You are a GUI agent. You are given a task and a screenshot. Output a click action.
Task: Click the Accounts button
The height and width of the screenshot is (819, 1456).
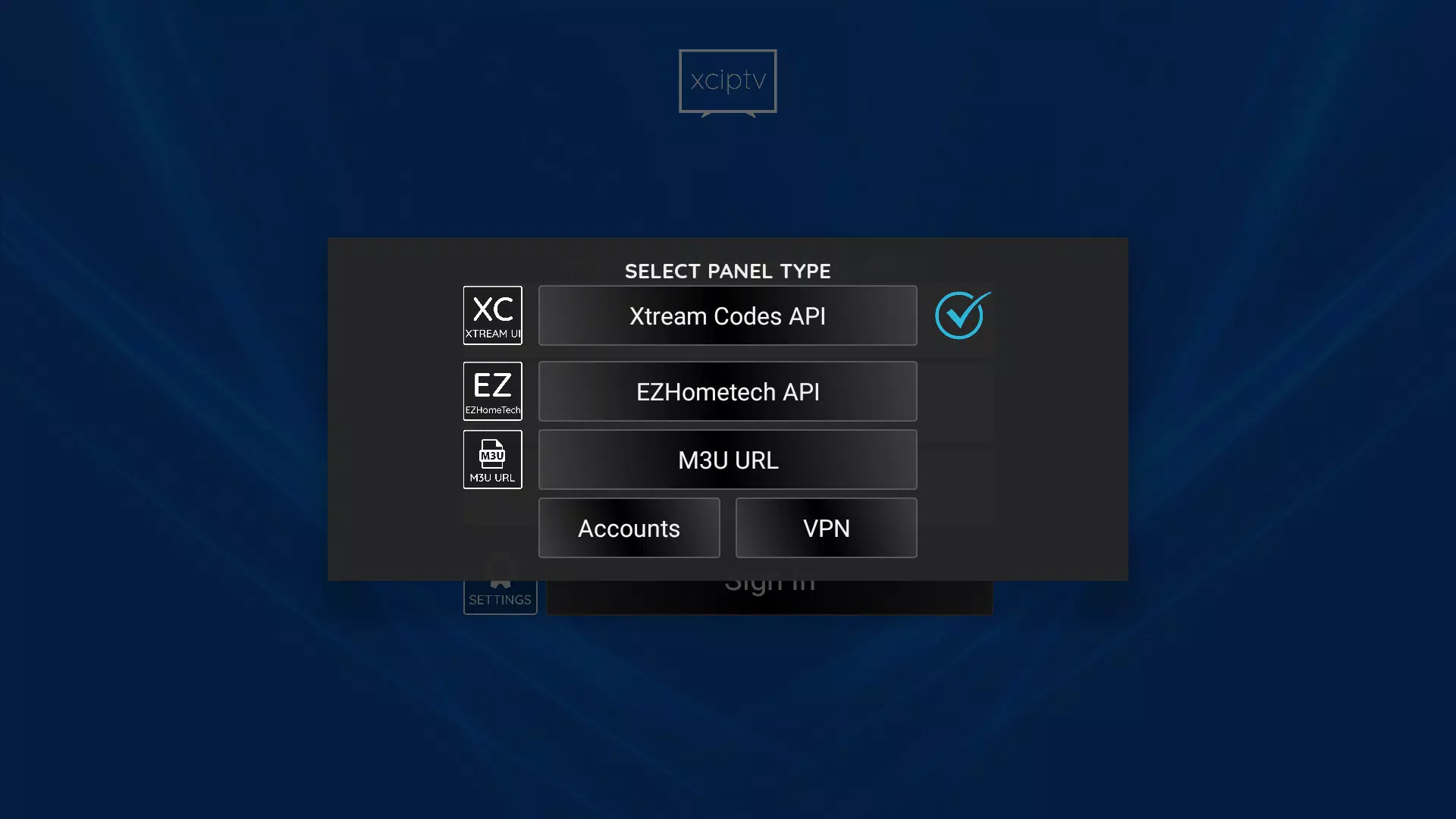pos(629,528)
